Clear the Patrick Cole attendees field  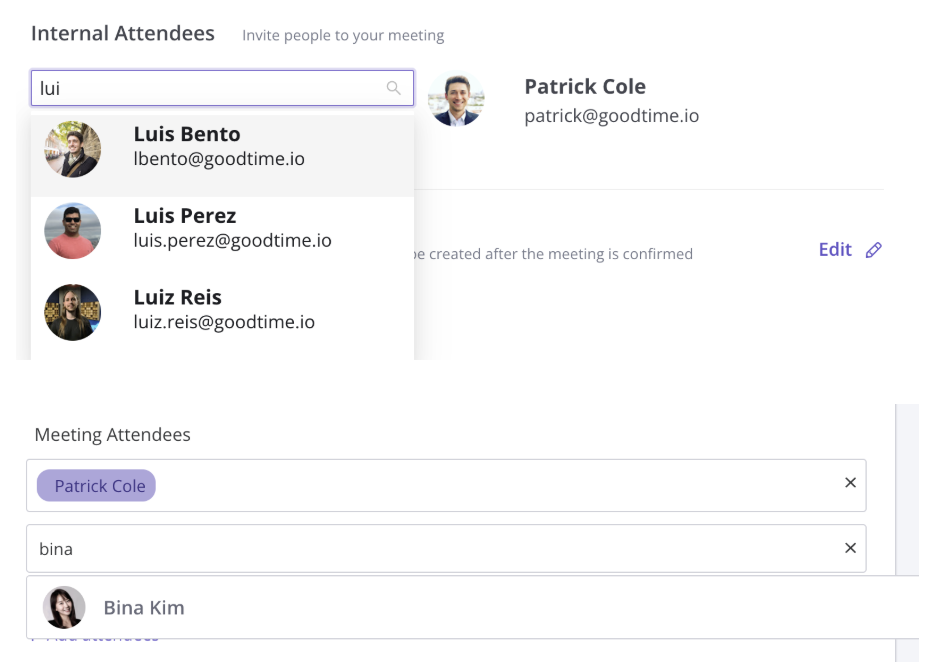coord(850,483)
